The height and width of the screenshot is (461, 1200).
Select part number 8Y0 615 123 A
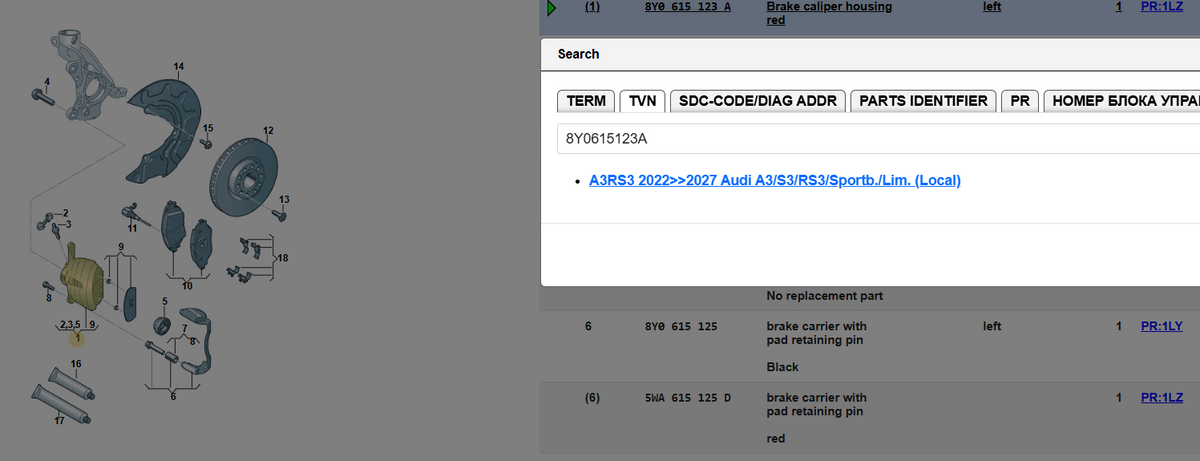689,7
